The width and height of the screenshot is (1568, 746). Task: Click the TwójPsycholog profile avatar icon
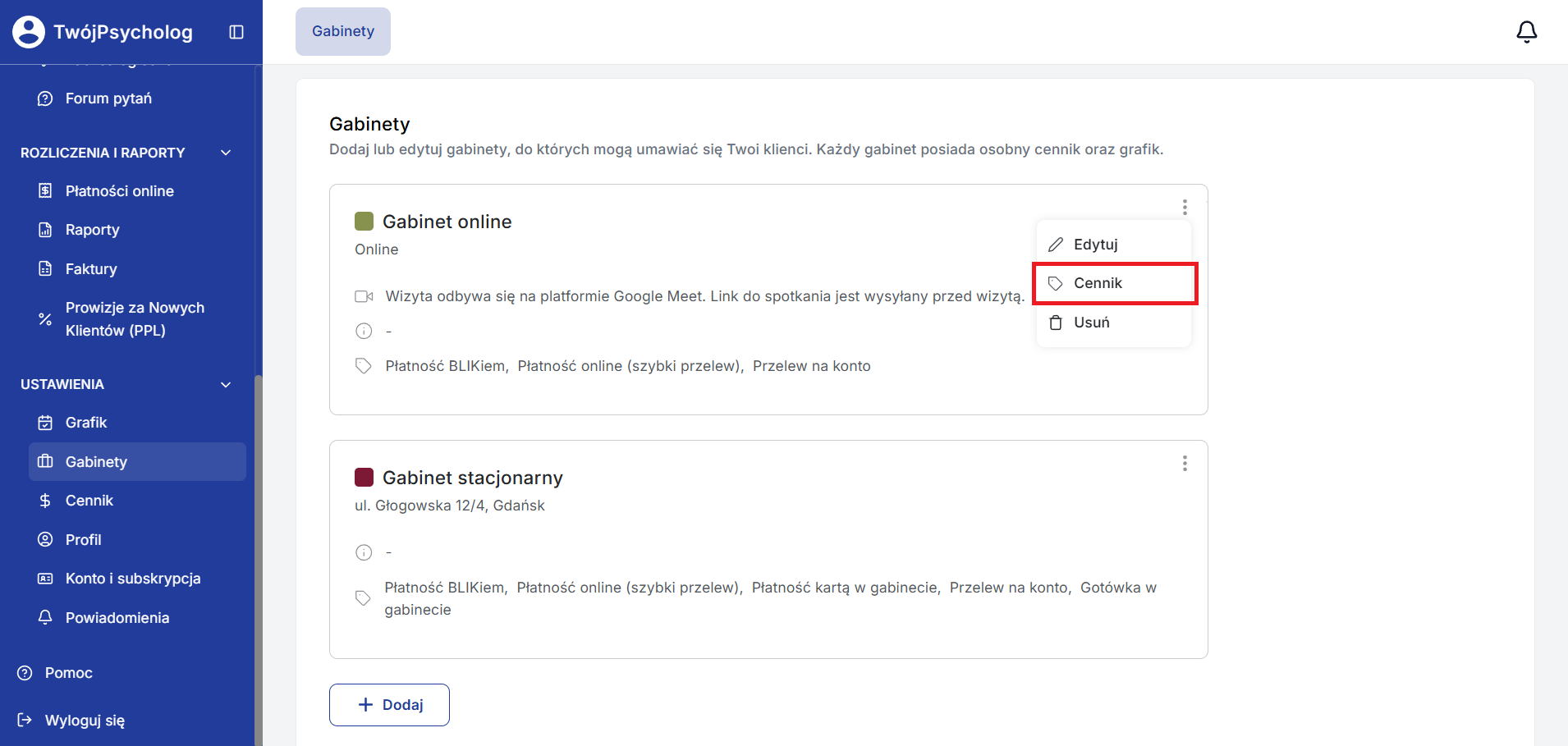[29, 32]
